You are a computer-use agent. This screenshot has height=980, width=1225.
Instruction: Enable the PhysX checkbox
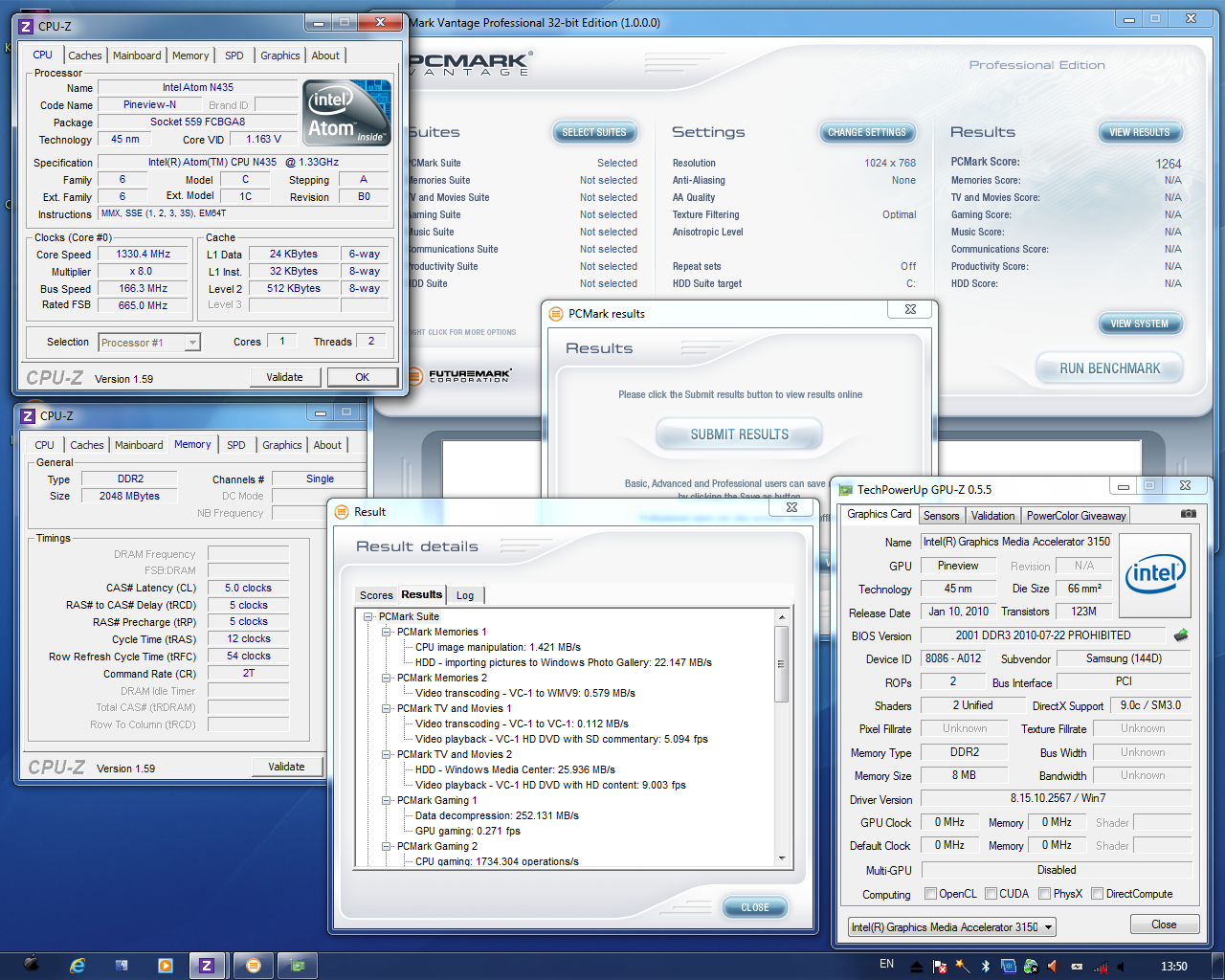coord(1044,894)
